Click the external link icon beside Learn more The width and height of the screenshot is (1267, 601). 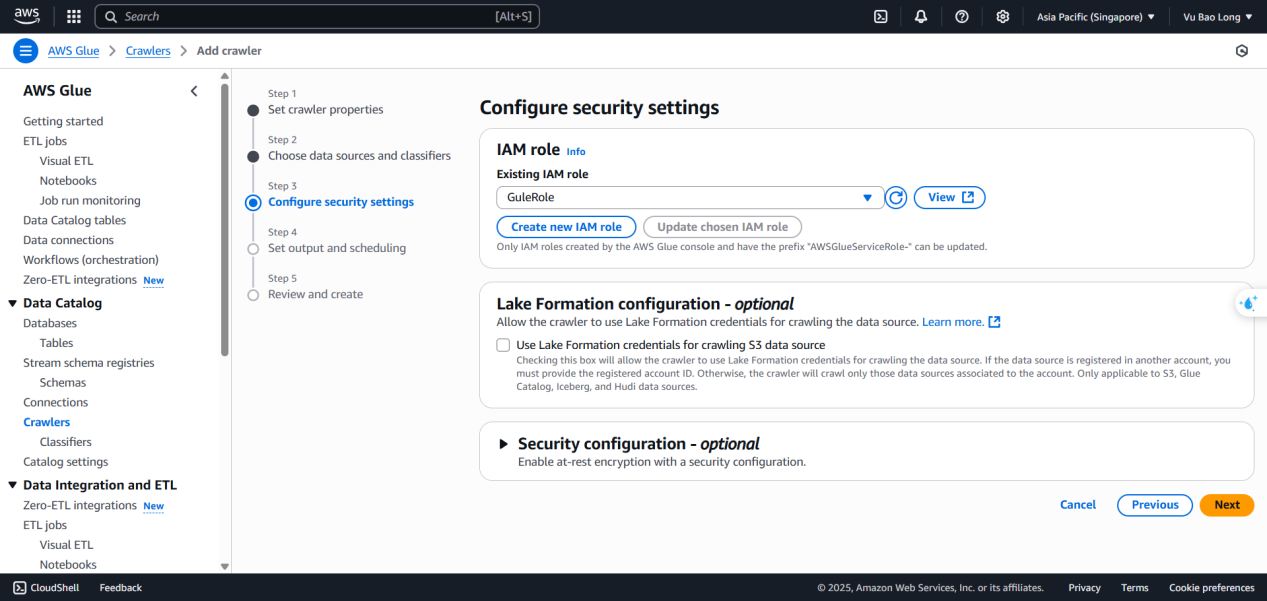click(x=994, y=322)
